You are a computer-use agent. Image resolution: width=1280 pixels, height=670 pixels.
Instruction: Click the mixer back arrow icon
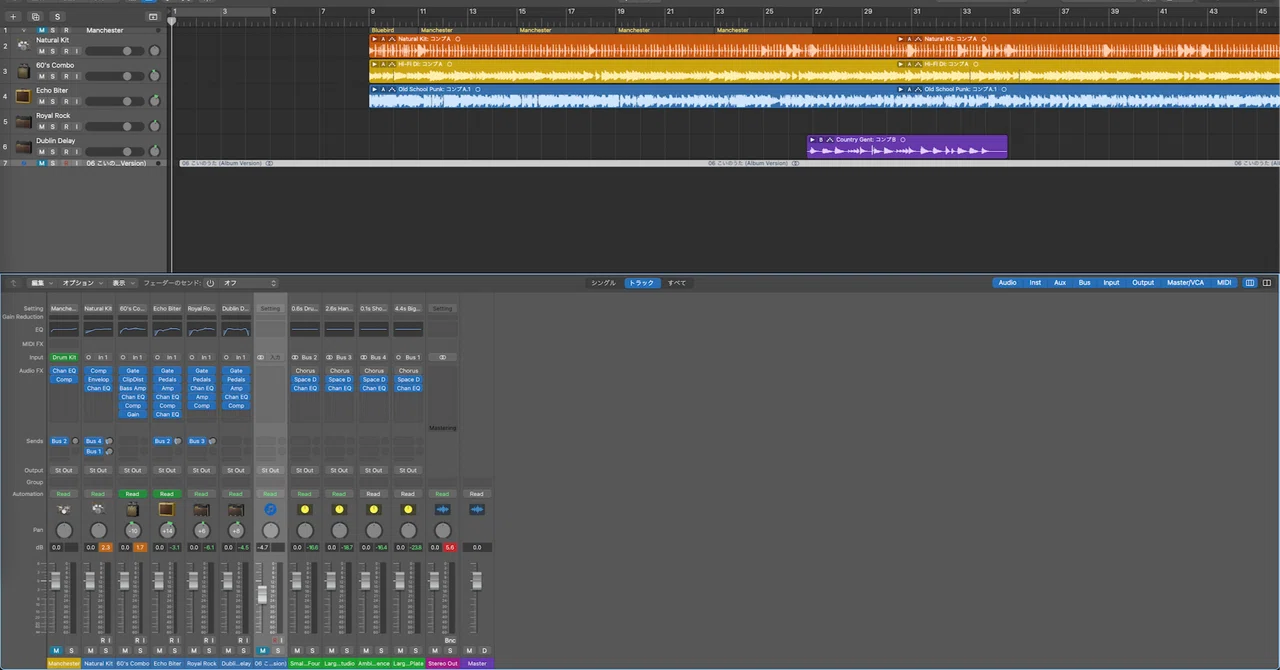tap(15, 283)
